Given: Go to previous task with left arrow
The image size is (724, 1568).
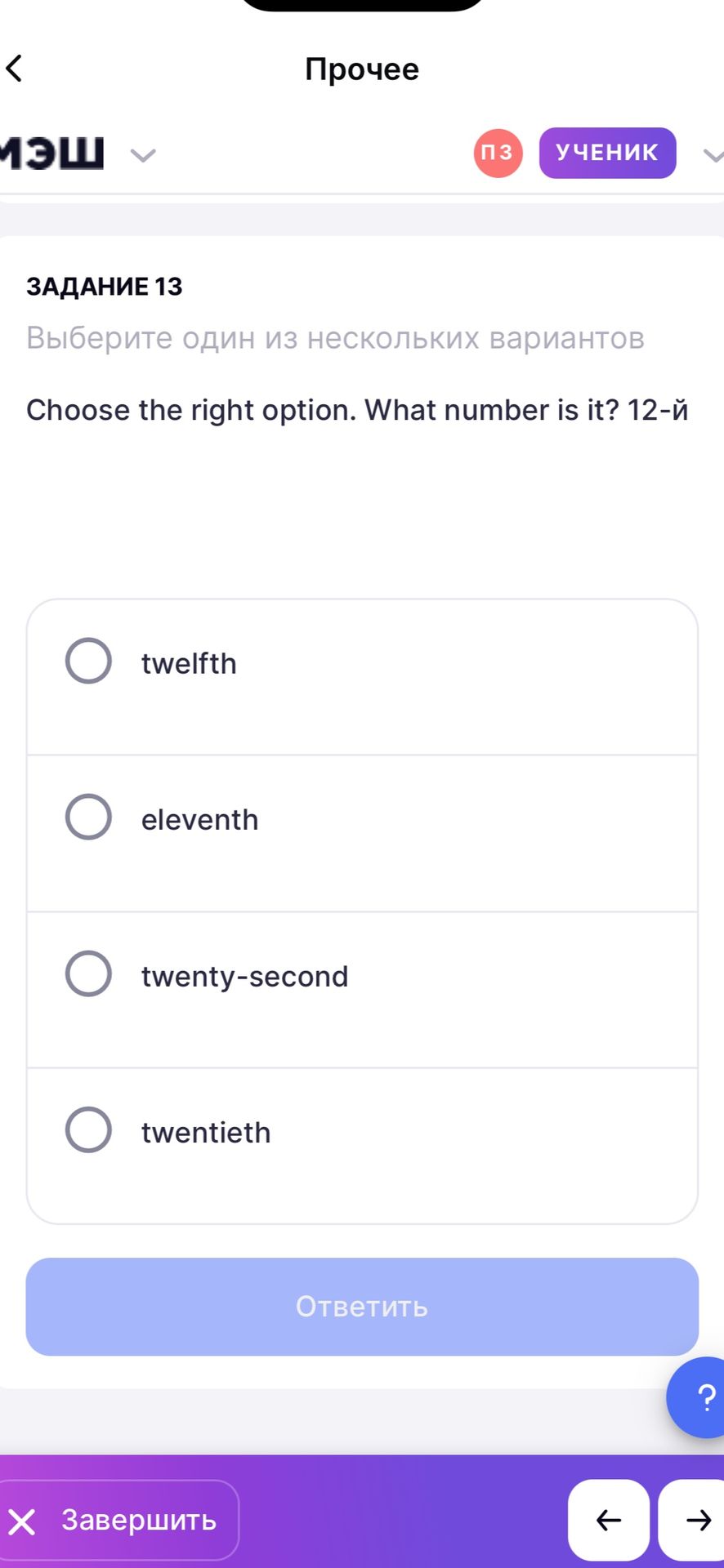Looking at the screenshot, I should (609, 1520).
